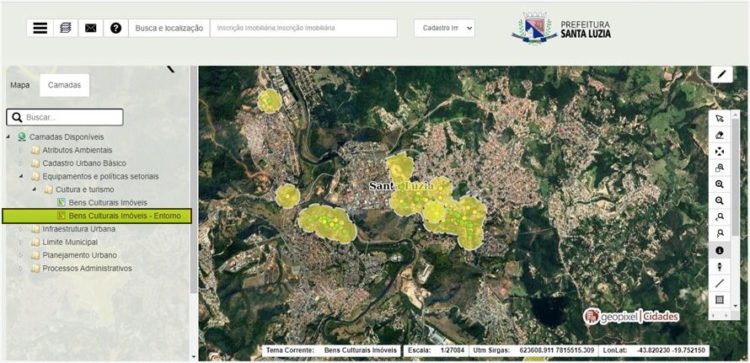Select the eraser clear tool
This screenshot has height=363, width=750.
click(x=719, y=135)
